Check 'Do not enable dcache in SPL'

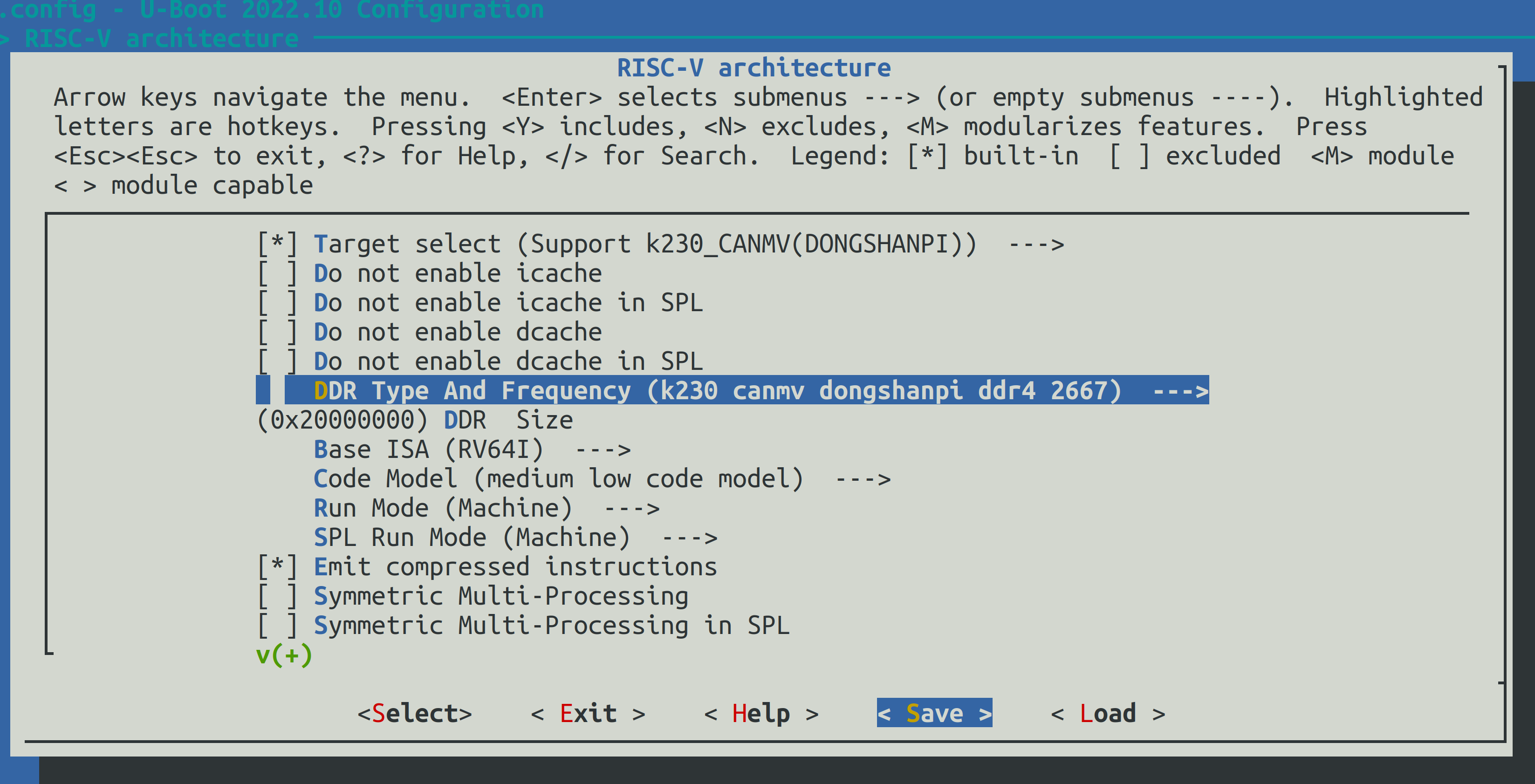[x=277, y=361]
